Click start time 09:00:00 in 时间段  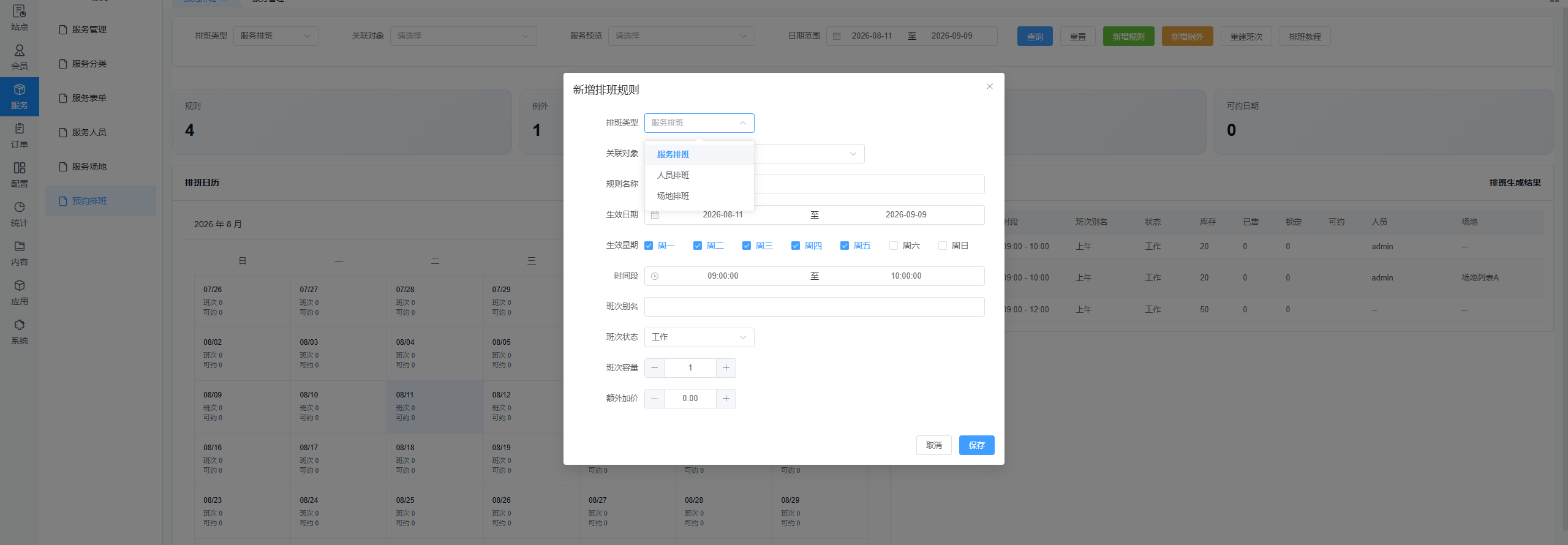[723, 276]
